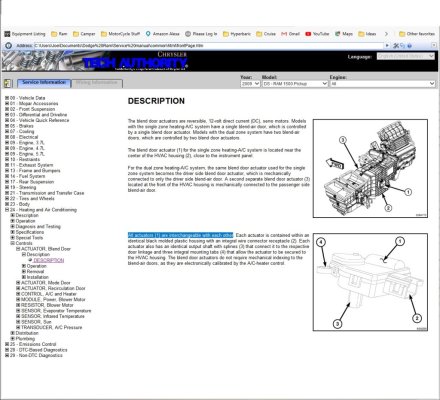Click the document icon left of Service Information
The height and width of the screenshot is (400, 440).
pyautogui.click(x=7, y=83)
